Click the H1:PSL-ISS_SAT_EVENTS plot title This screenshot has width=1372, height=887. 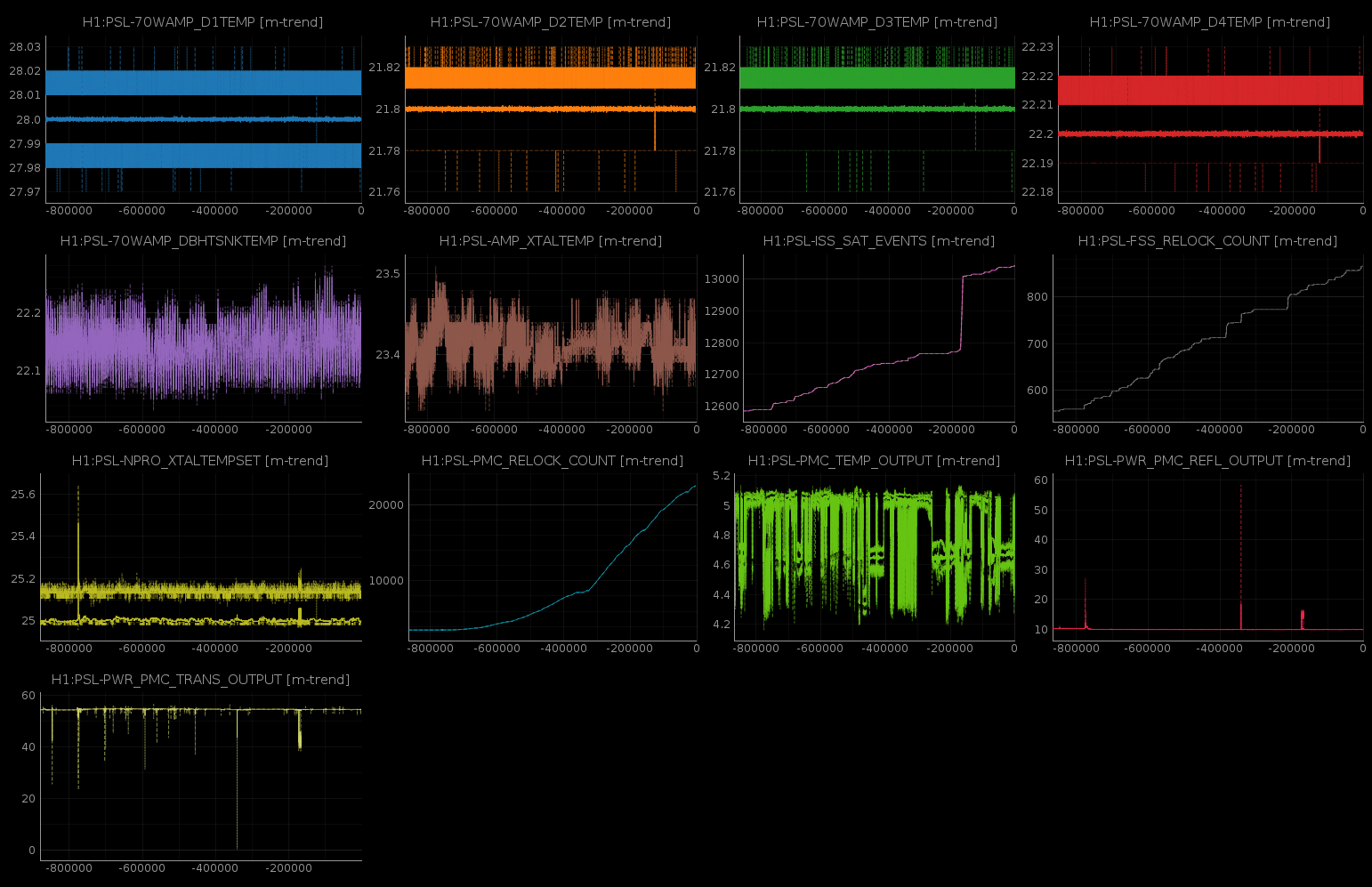[x=879, y=241]
